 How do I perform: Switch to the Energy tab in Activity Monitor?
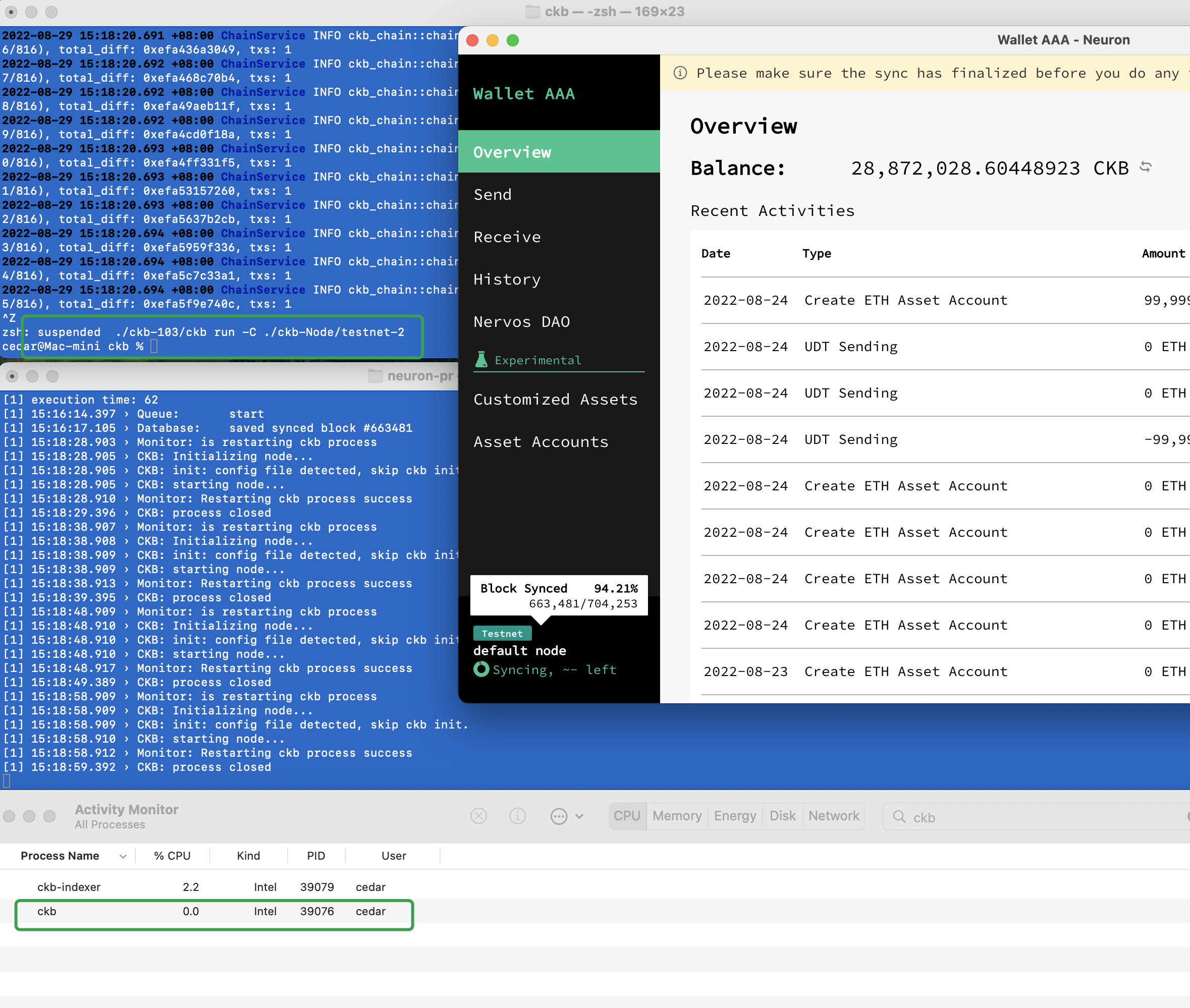[x=734, y=816]
